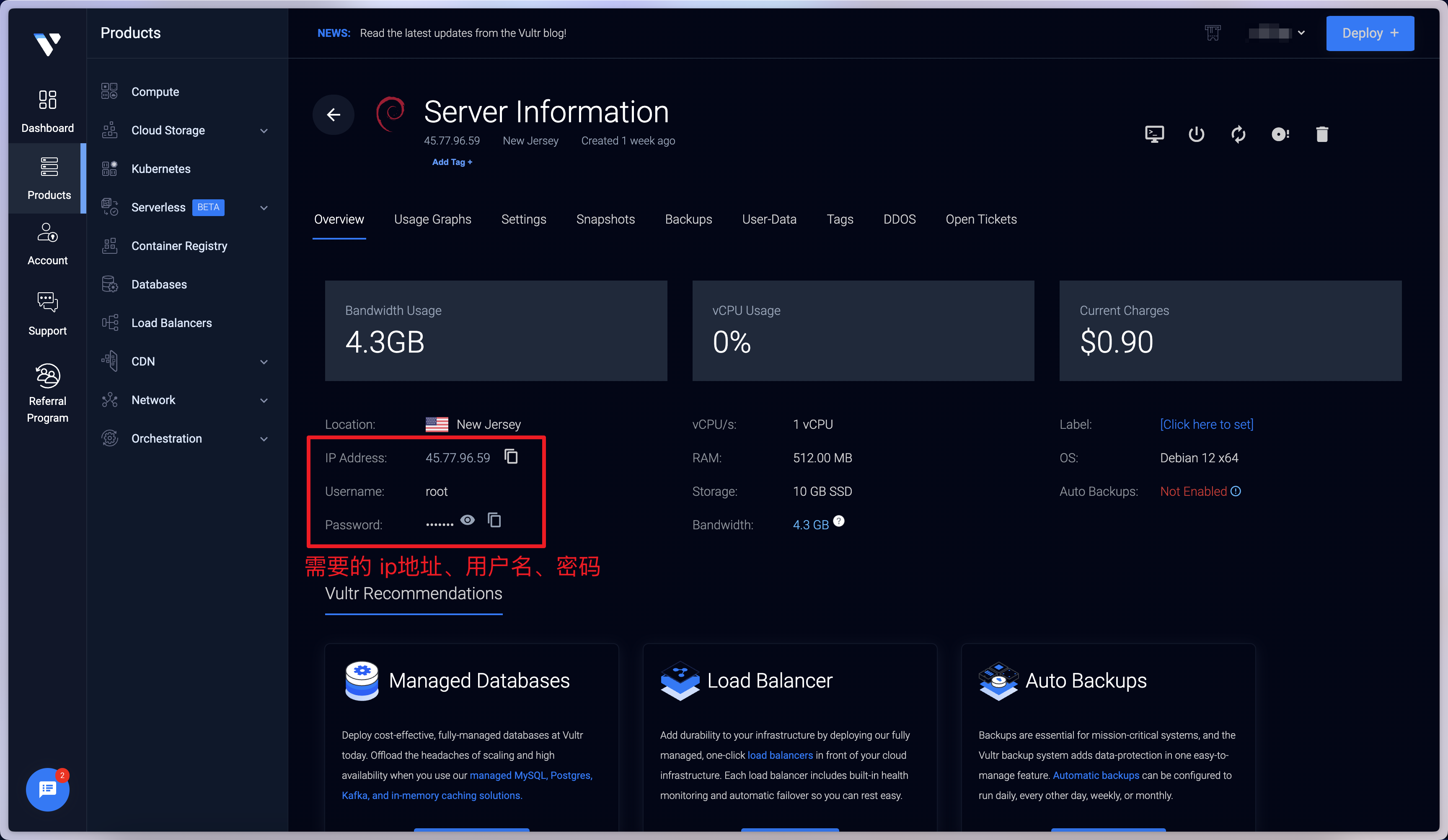
Task: Expand the Cloud Storage menu
Action: (264, 131)
